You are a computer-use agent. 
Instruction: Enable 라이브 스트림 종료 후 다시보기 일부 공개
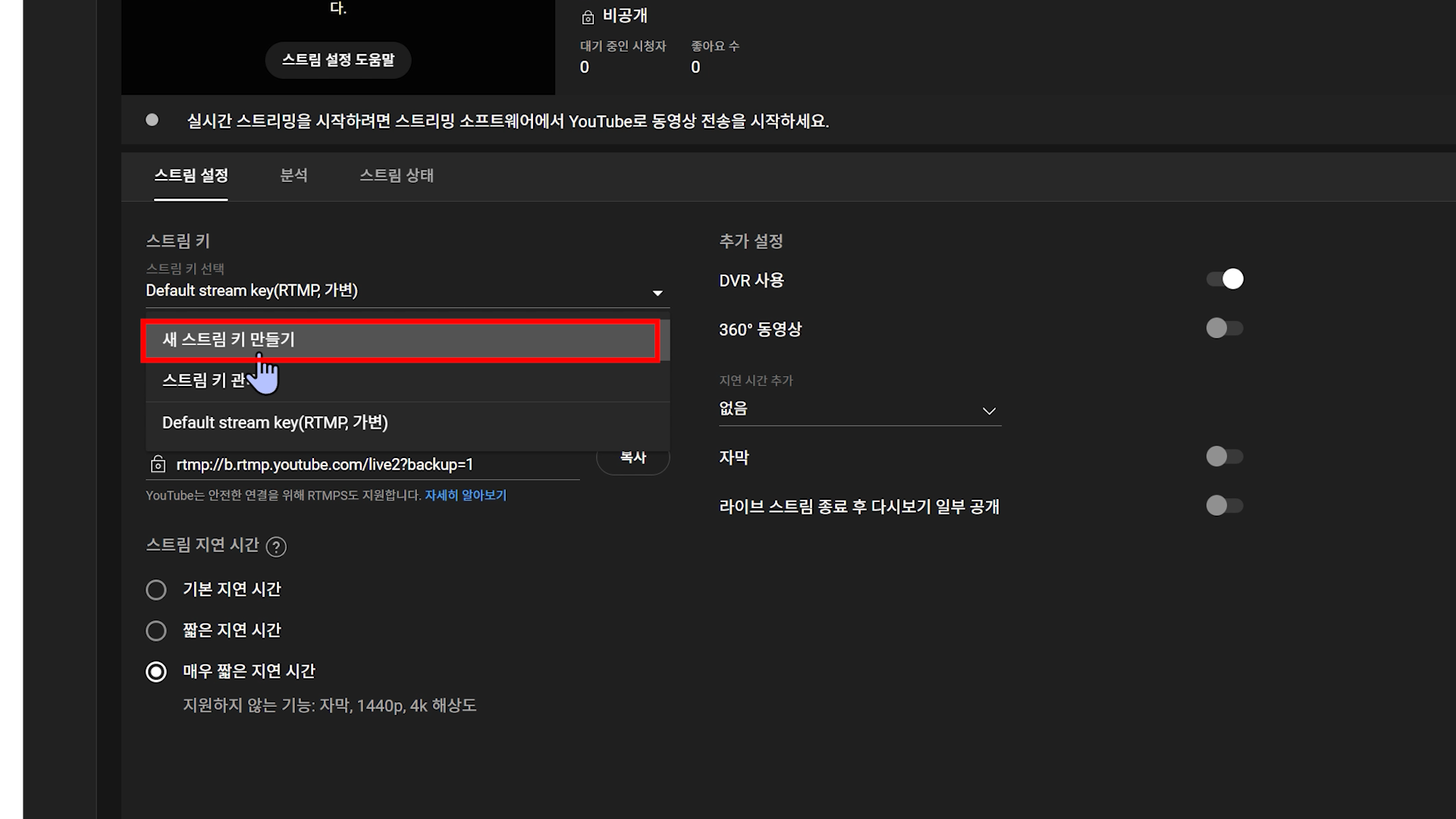point(1225,506)
